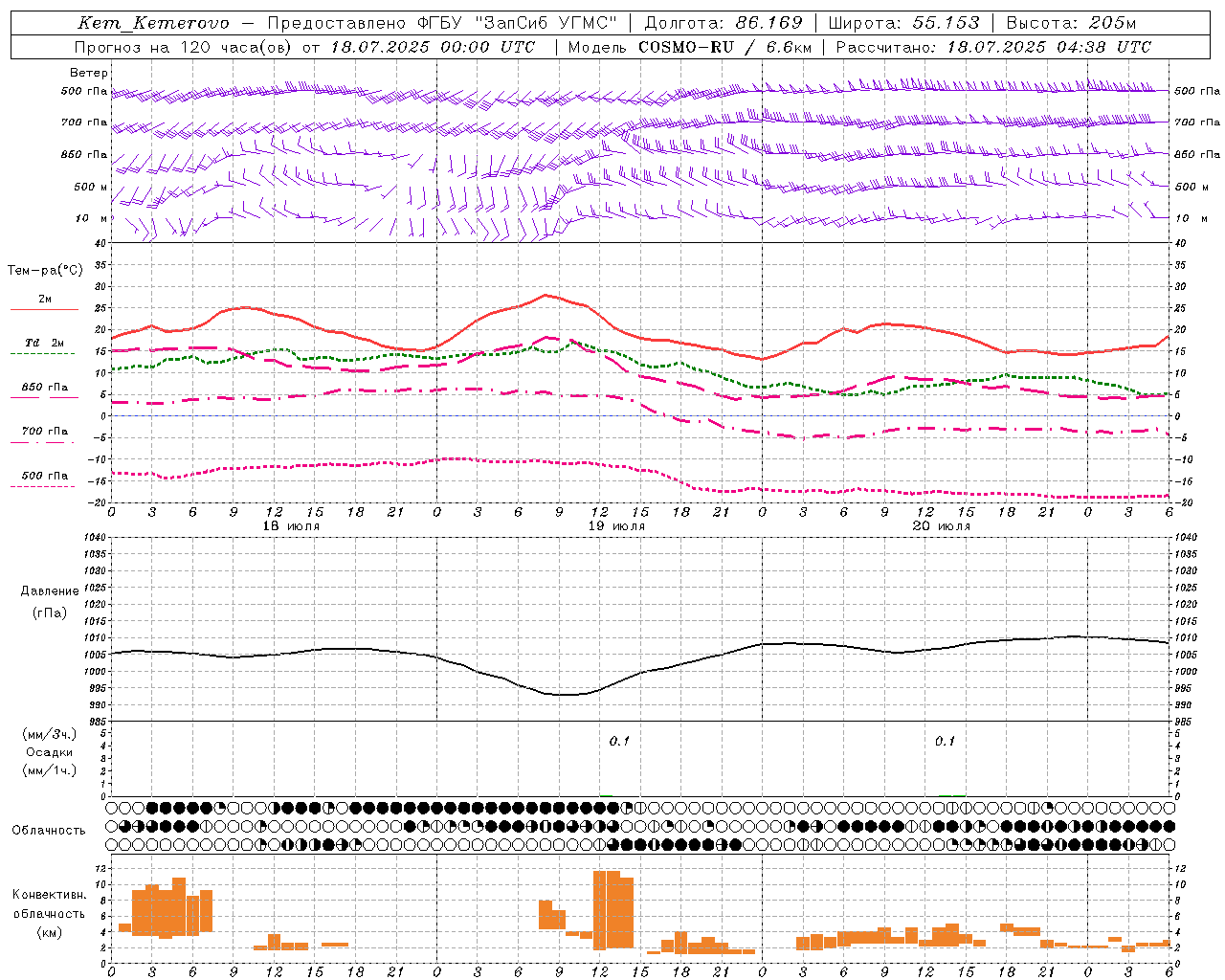Click the Широта: 55.153 header field
The width and height of the screenshot is (1225, 980).
tap(903, 23)
